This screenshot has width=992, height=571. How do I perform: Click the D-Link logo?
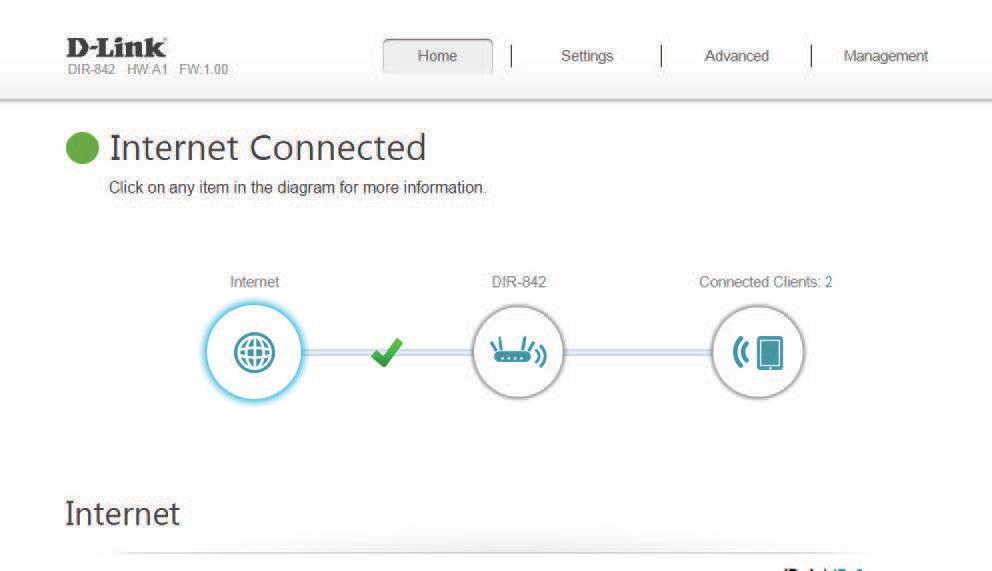coord(116,47)
